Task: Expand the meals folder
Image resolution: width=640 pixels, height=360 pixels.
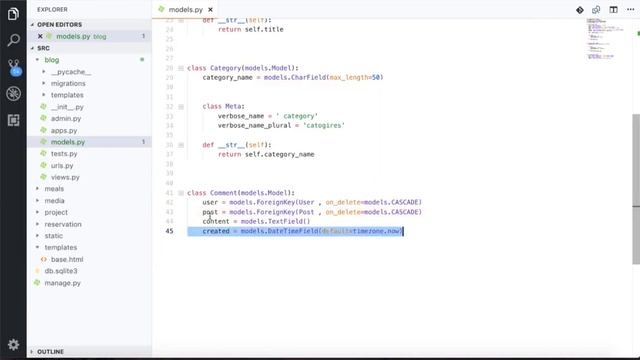Action: pos(38,189)
